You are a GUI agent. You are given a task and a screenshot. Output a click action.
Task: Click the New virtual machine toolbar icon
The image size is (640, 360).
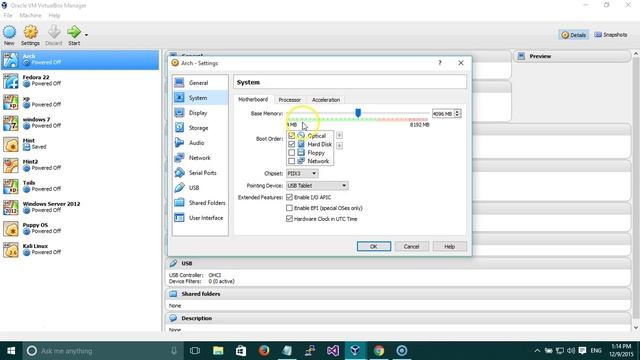(9, 35)
